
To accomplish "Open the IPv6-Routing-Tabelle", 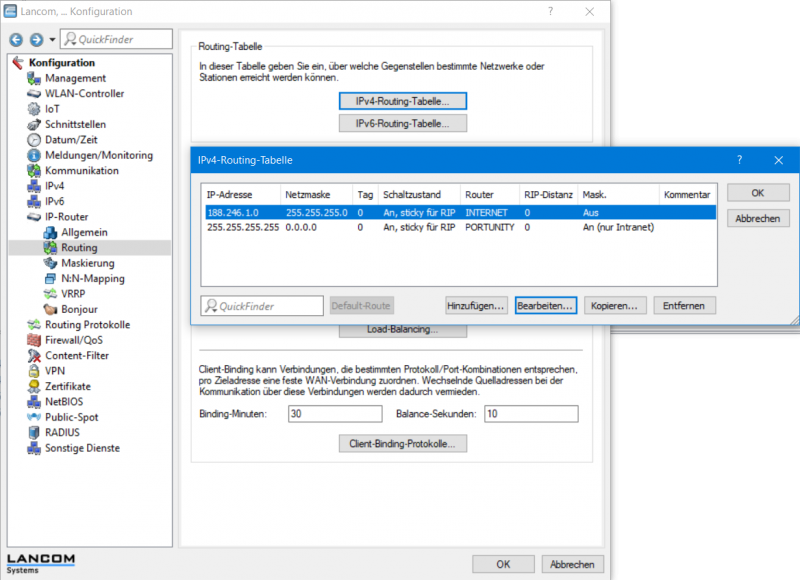I will [x=404, y=123].
